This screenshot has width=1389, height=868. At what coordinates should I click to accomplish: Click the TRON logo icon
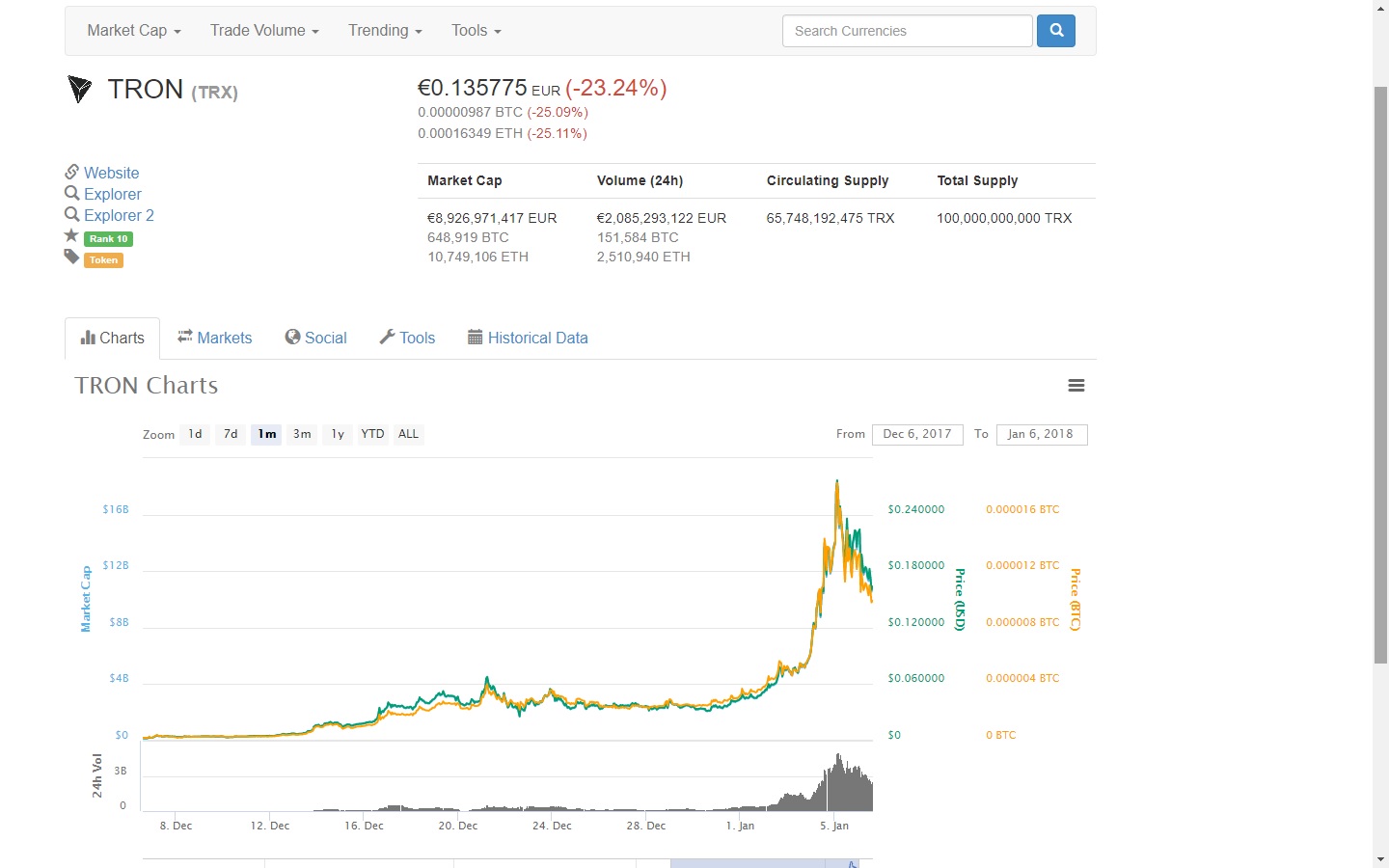pos(79,90)
